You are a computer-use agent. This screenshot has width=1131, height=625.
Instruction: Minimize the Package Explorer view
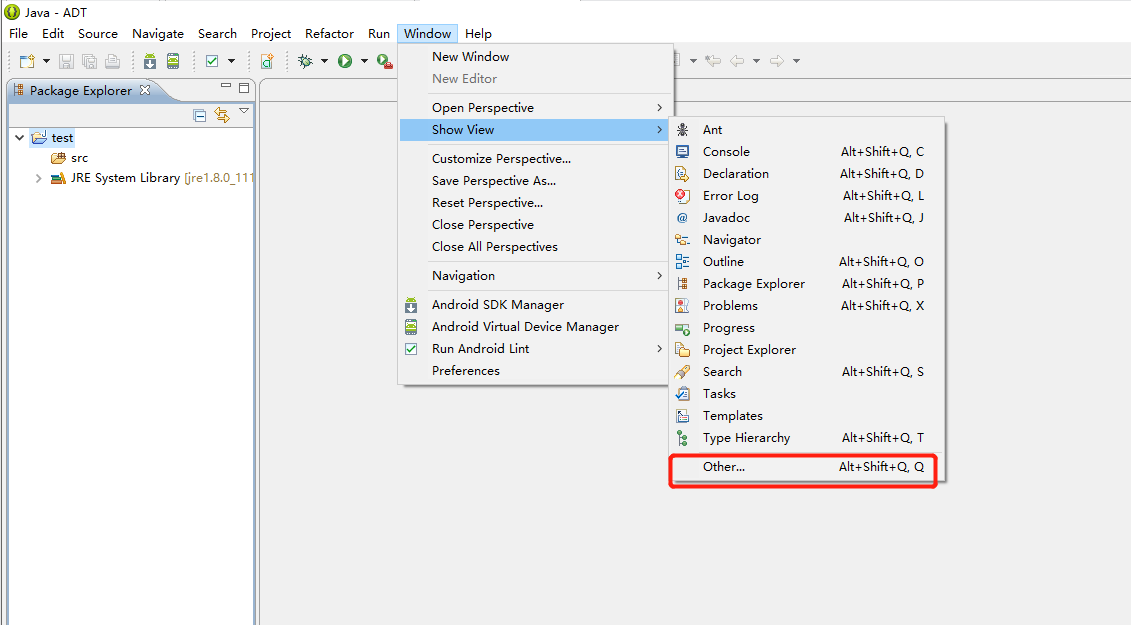[x=226, y=86]
